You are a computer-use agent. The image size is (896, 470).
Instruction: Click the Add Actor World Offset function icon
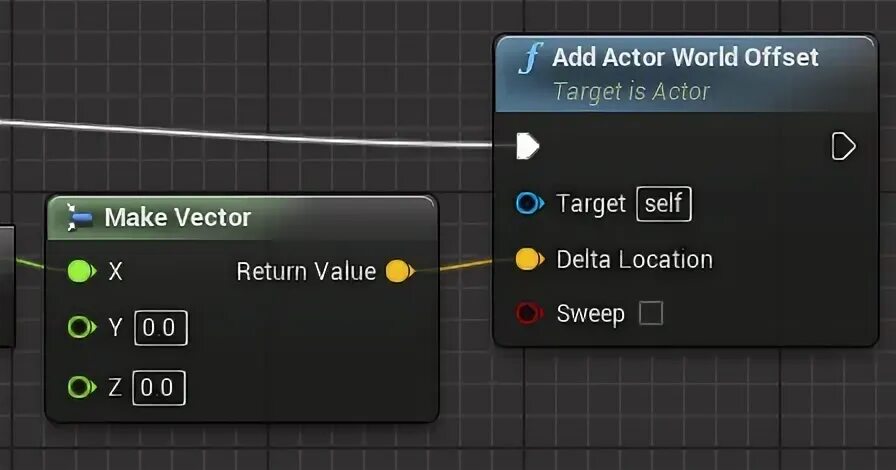[531, 58]
